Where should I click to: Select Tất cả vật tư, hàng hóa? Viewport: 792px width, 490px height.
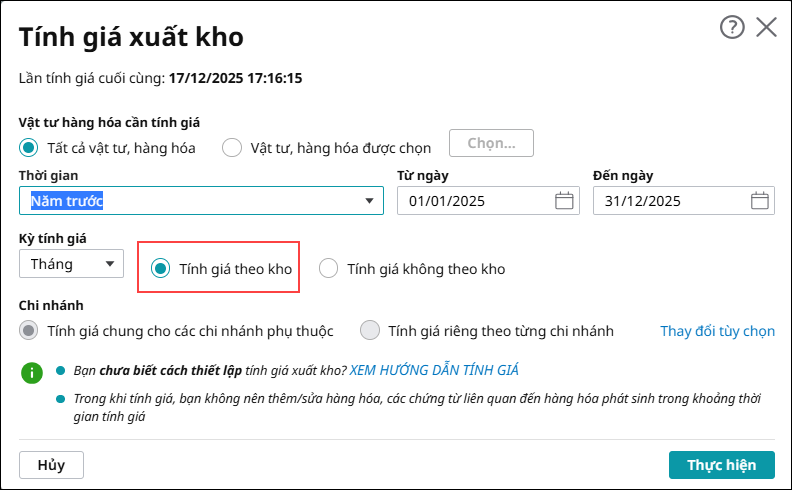pos(29,148)
